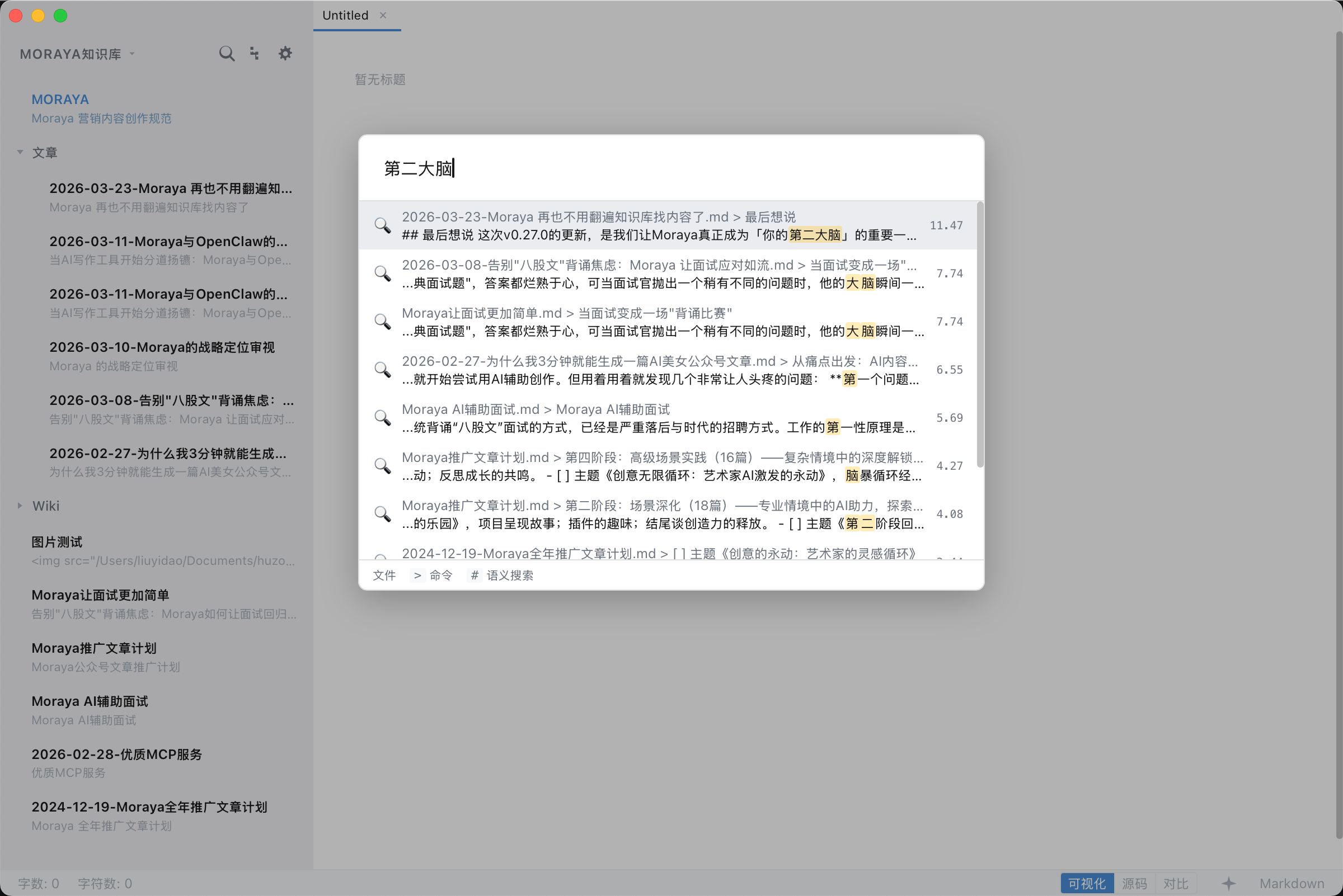
Task: Click the # semantic search prefix icon
Action: click(474, 576)
